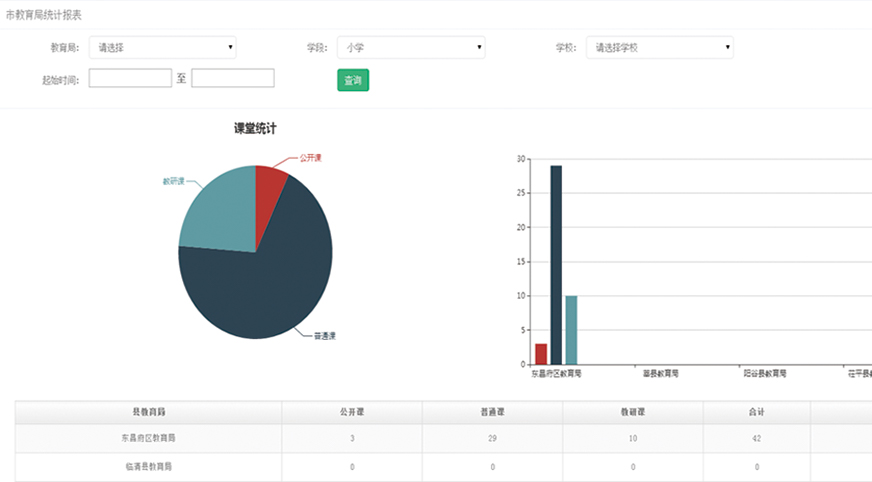872x482 pixels.
Task: Click the 教研课 pie chart label
Action: [174, 181]
